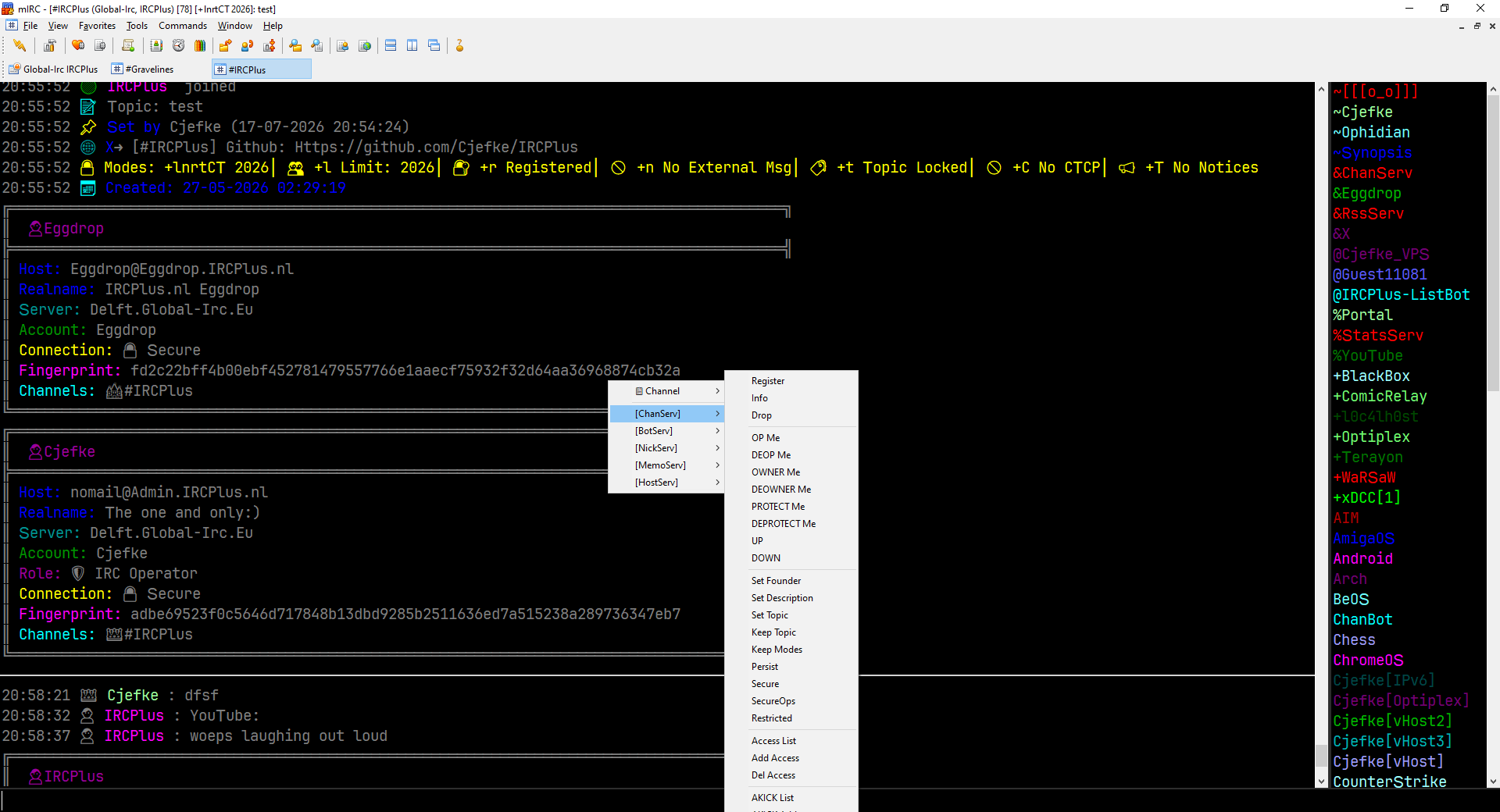Open the Favorites menu
Image resolution: width=1500 pixels, height=812 pixels.
97,26
